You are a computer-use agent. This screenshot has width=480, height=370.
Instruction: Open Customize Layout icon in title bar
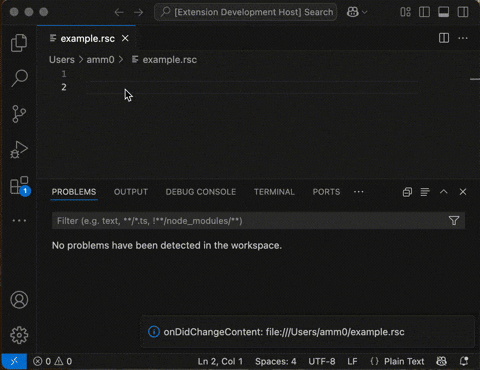pos(405,12)
